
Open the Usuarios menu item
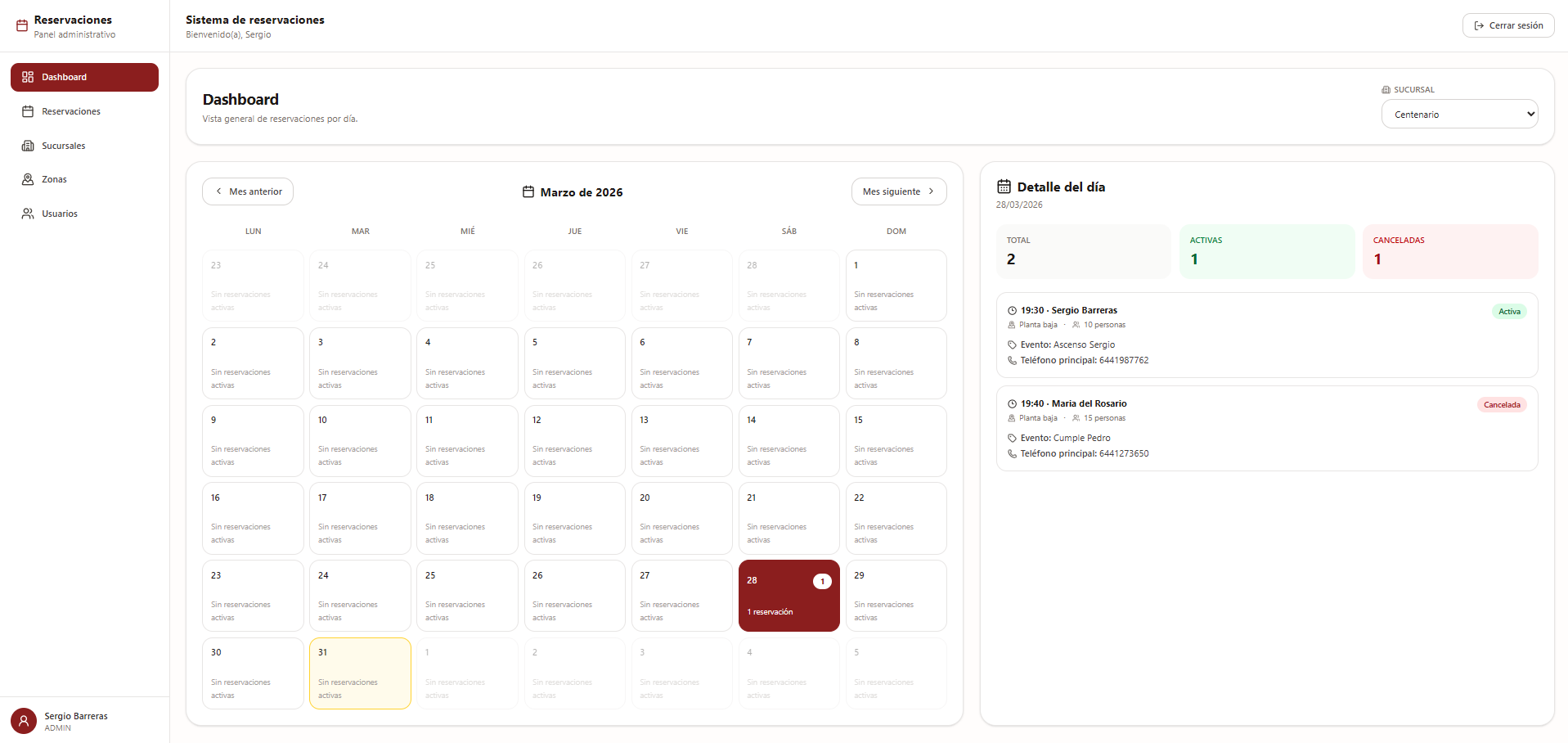pos(84,214)
